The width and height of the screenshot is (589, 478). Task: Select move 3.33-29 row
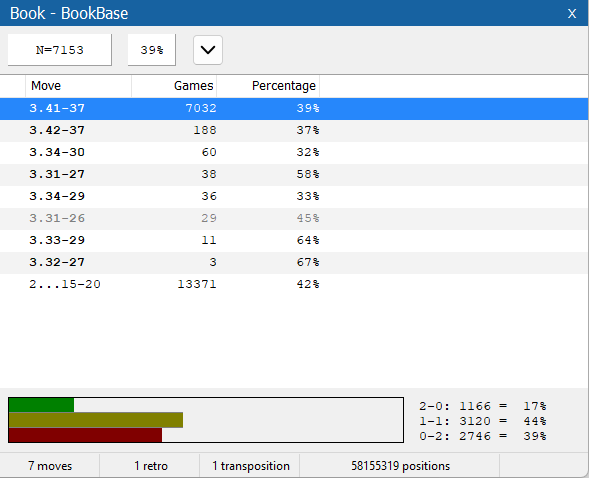pos(294,240)
